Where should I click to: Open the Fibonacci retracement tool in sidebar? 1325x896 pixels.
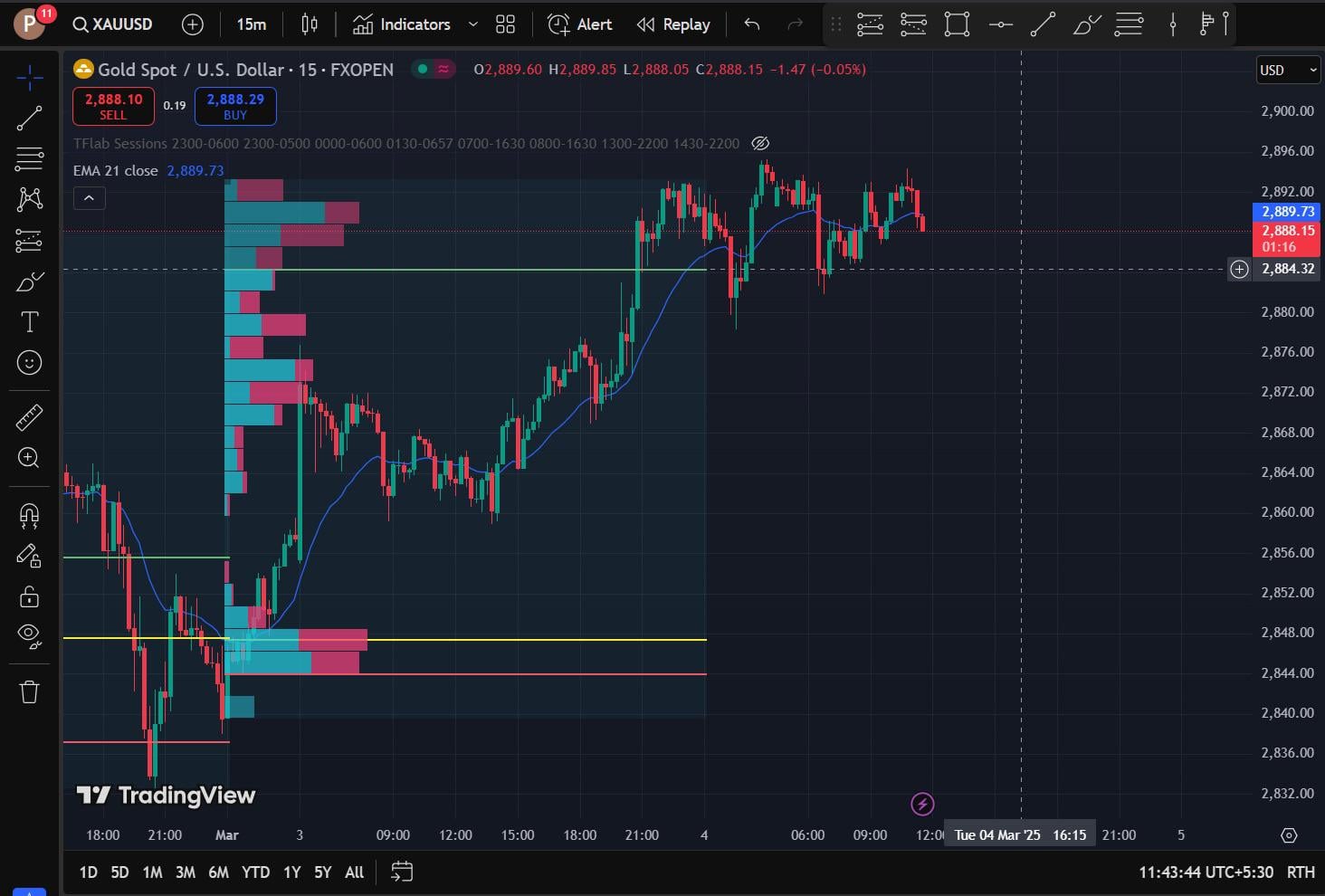[29, 158]
